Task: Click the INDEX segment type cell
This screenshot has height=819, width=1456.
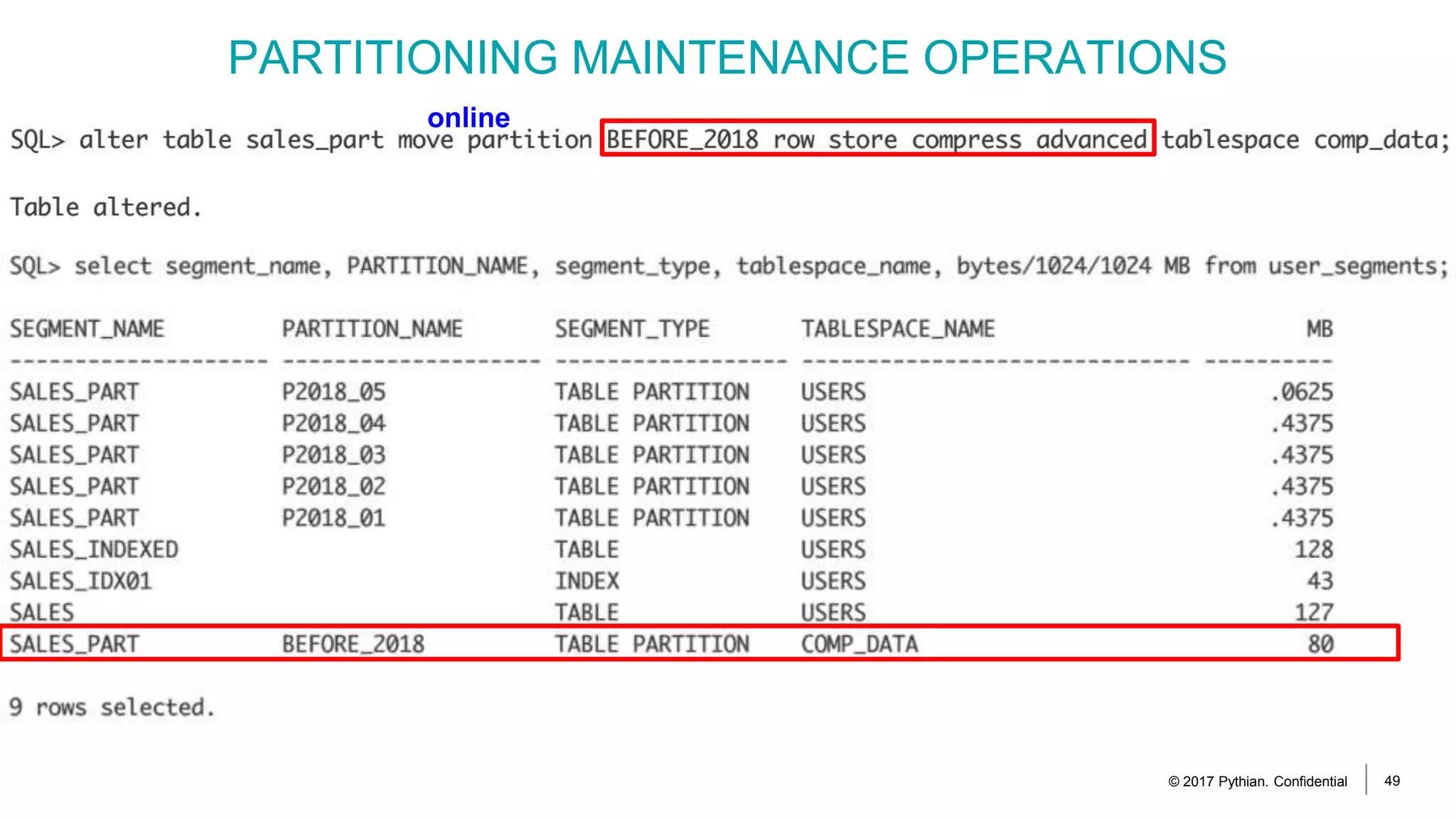Action: click(587, 581)
